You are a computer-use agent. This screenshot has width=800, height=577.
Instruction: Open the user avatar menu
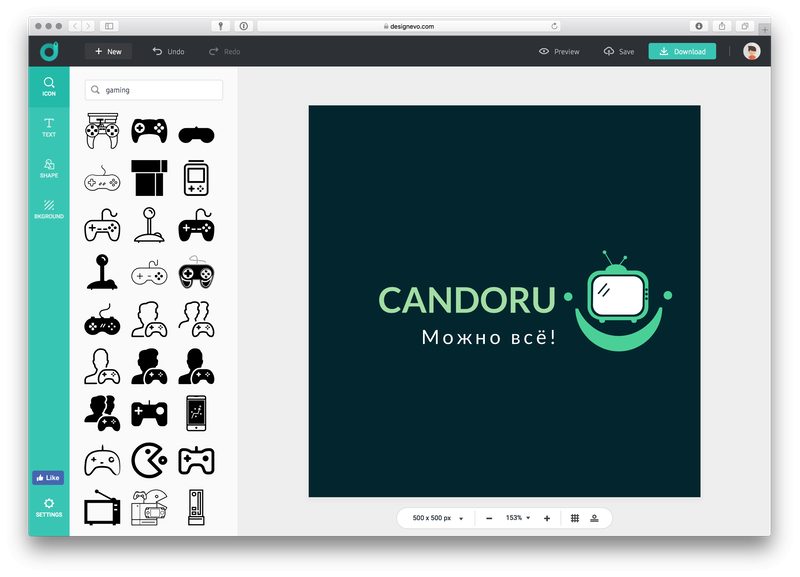tap(752, 51)
